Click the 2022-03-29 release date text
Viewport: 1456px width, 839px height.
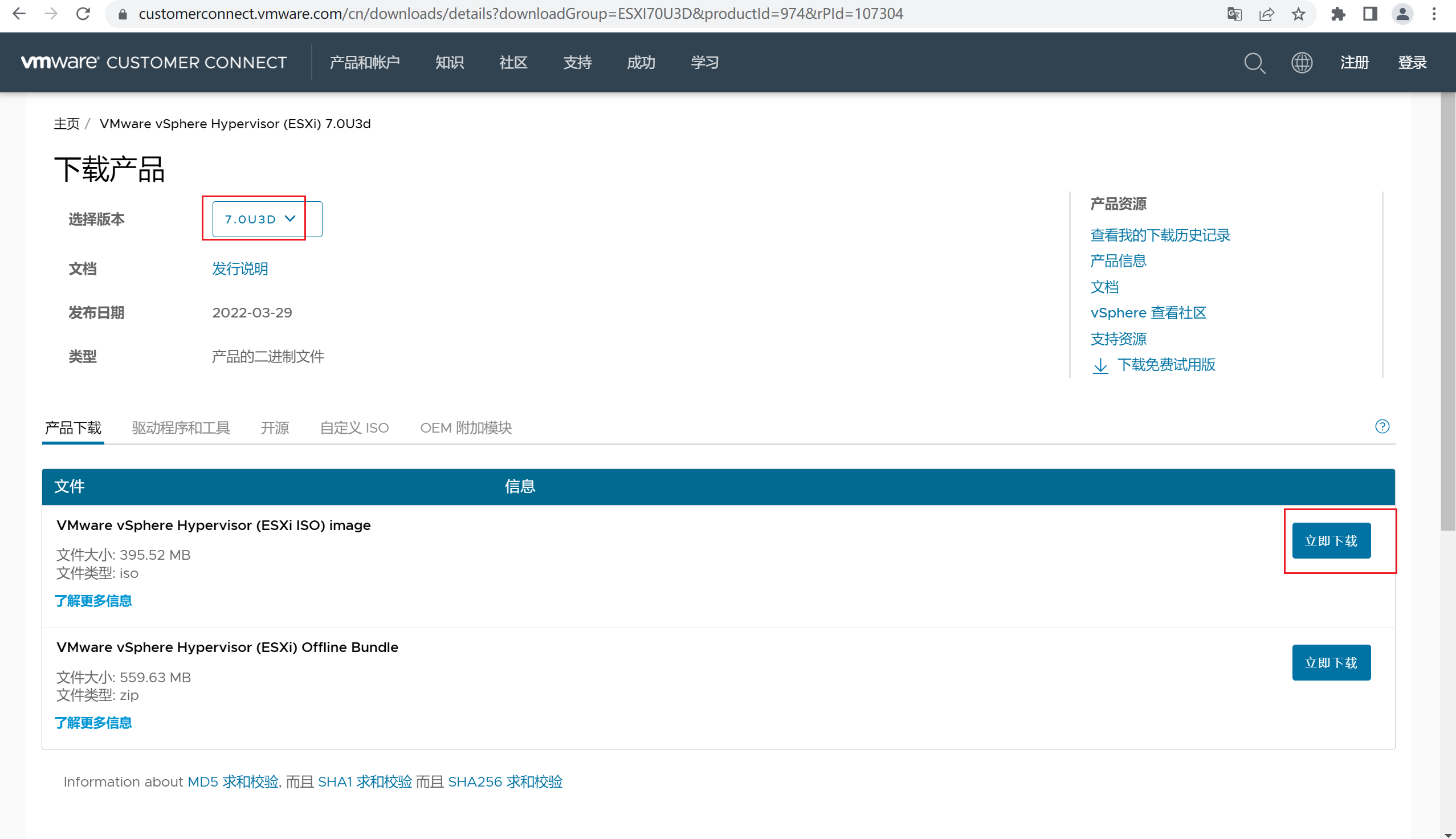(252, 313)
